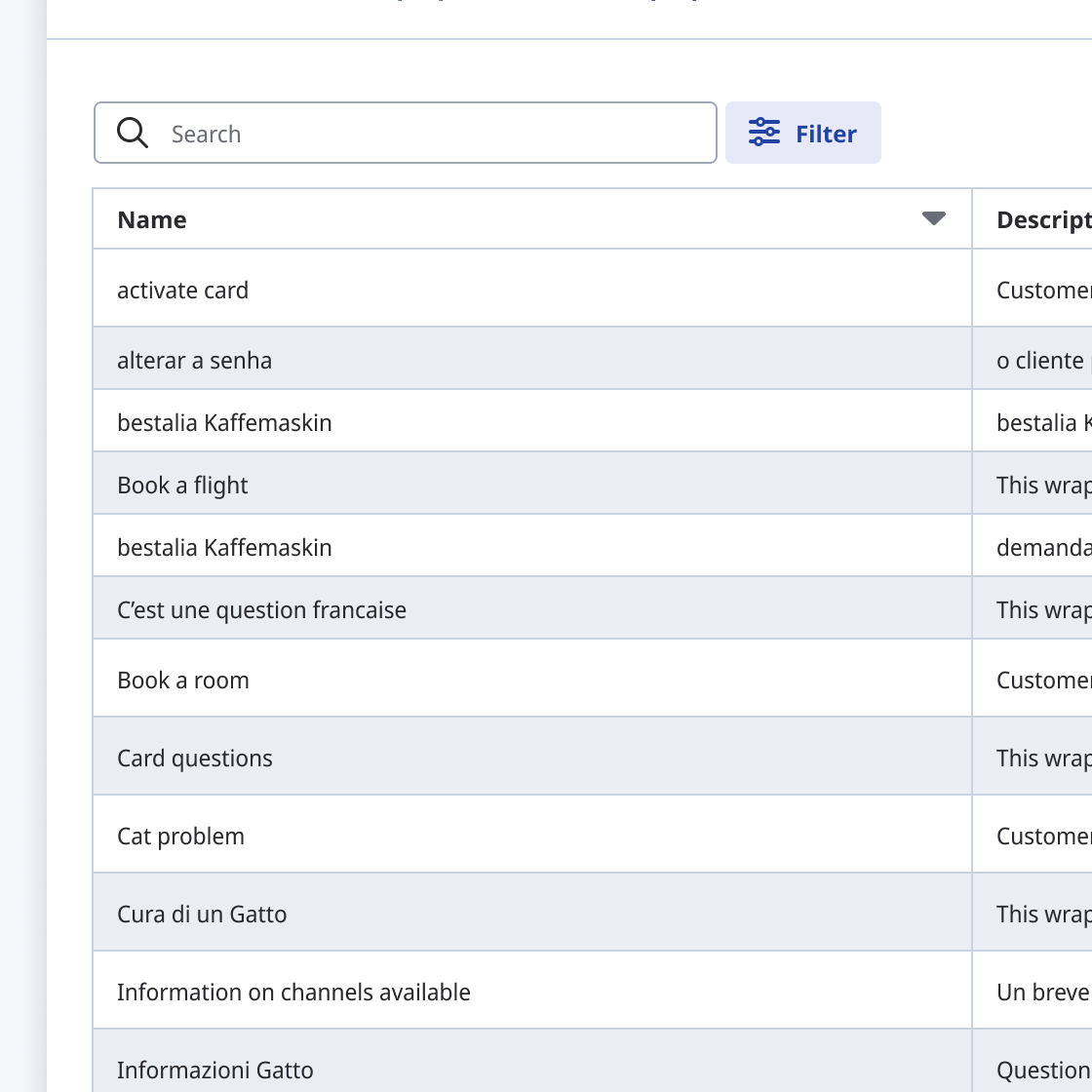Screen dimensions: 1092x1092
Task: Click the Name column header
Action: (532, 218)
